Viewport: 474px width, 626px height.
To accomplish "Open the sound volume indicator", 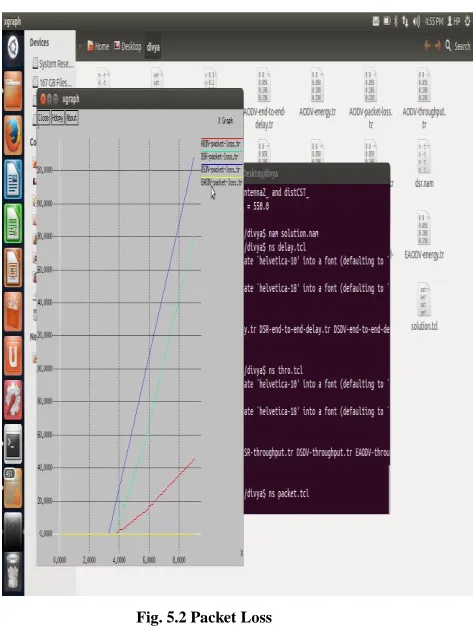I will point(416,21).
